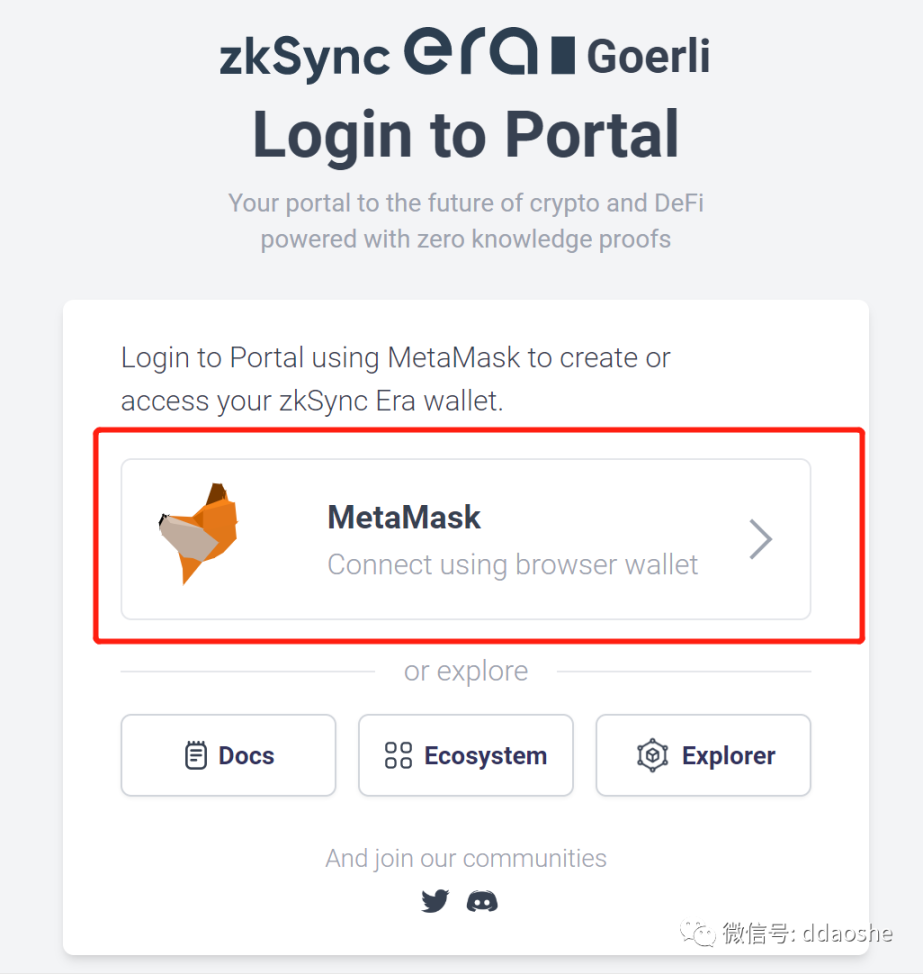Click 'And join our communities' text
The width and height of the screenshot is (923, 974).
[466, 858]
